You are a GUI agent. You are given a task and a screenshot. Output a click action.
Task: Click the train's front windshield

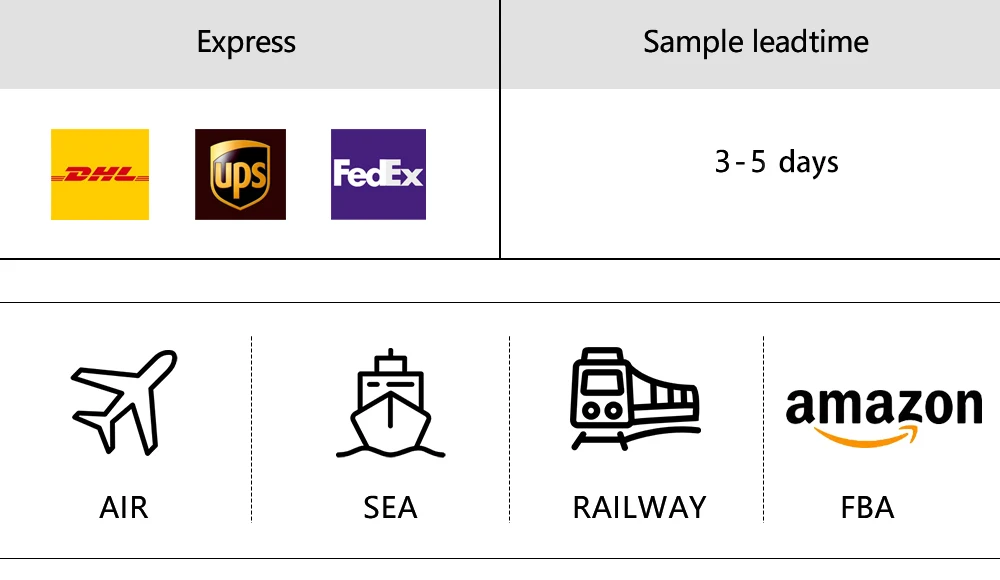coord(602,381)
